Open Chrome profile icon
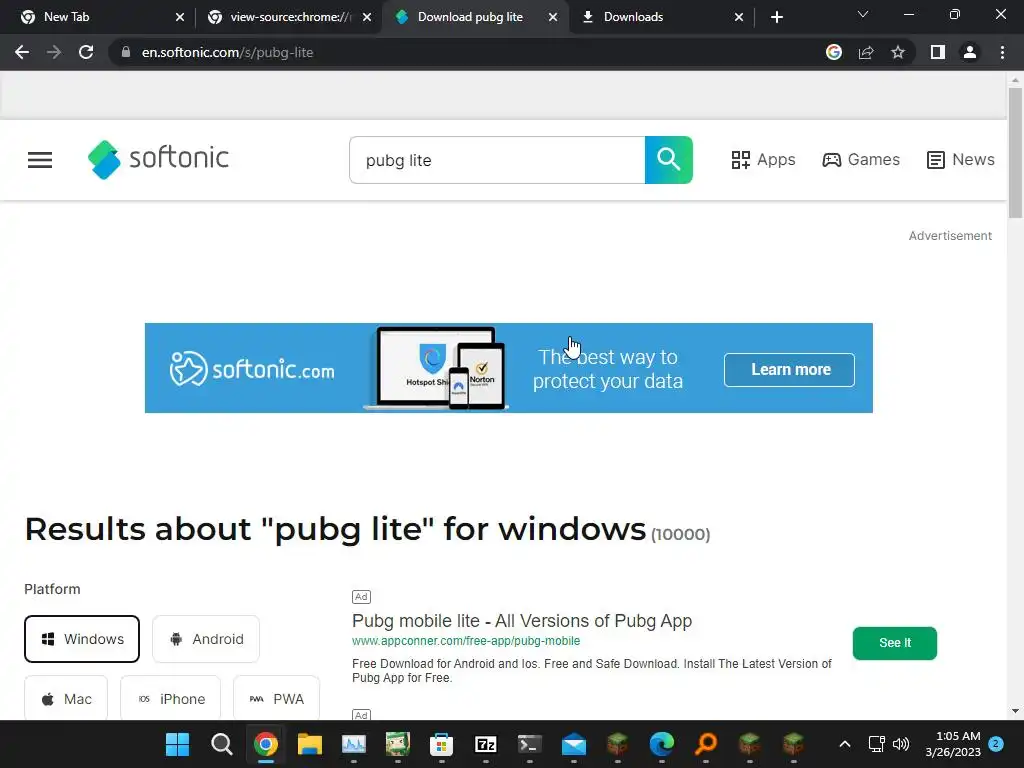Viewport: 1024px width, 768px height. (x=970, y=52)
